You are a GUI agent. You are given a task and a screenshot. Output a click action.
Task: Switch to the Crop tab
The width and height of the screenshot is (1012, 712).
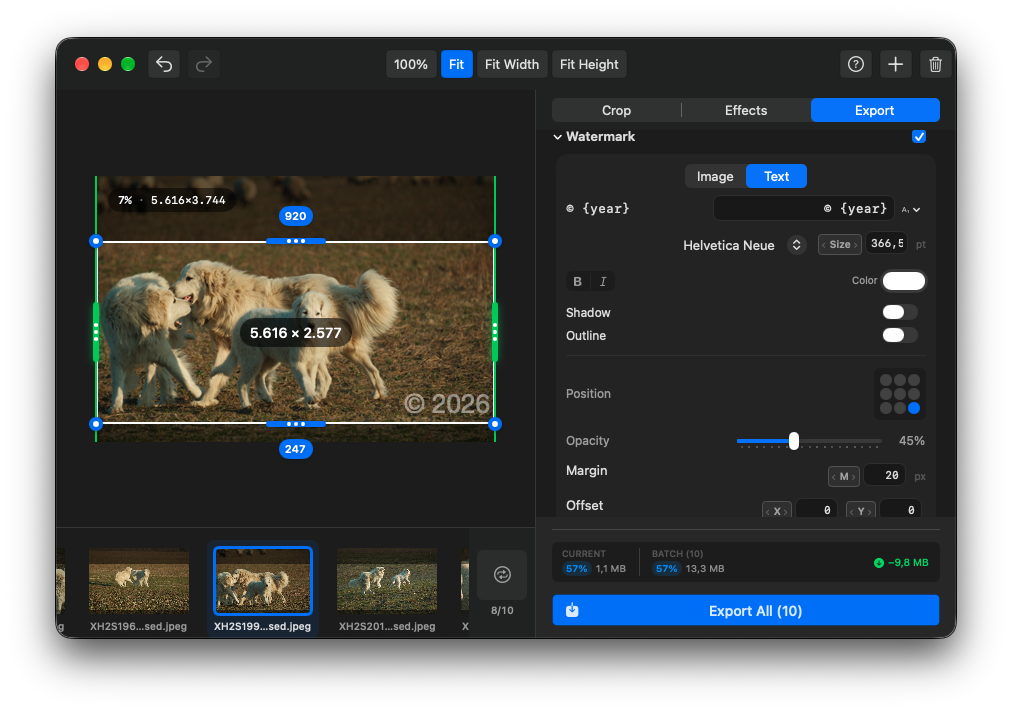[x=616, y=110]
